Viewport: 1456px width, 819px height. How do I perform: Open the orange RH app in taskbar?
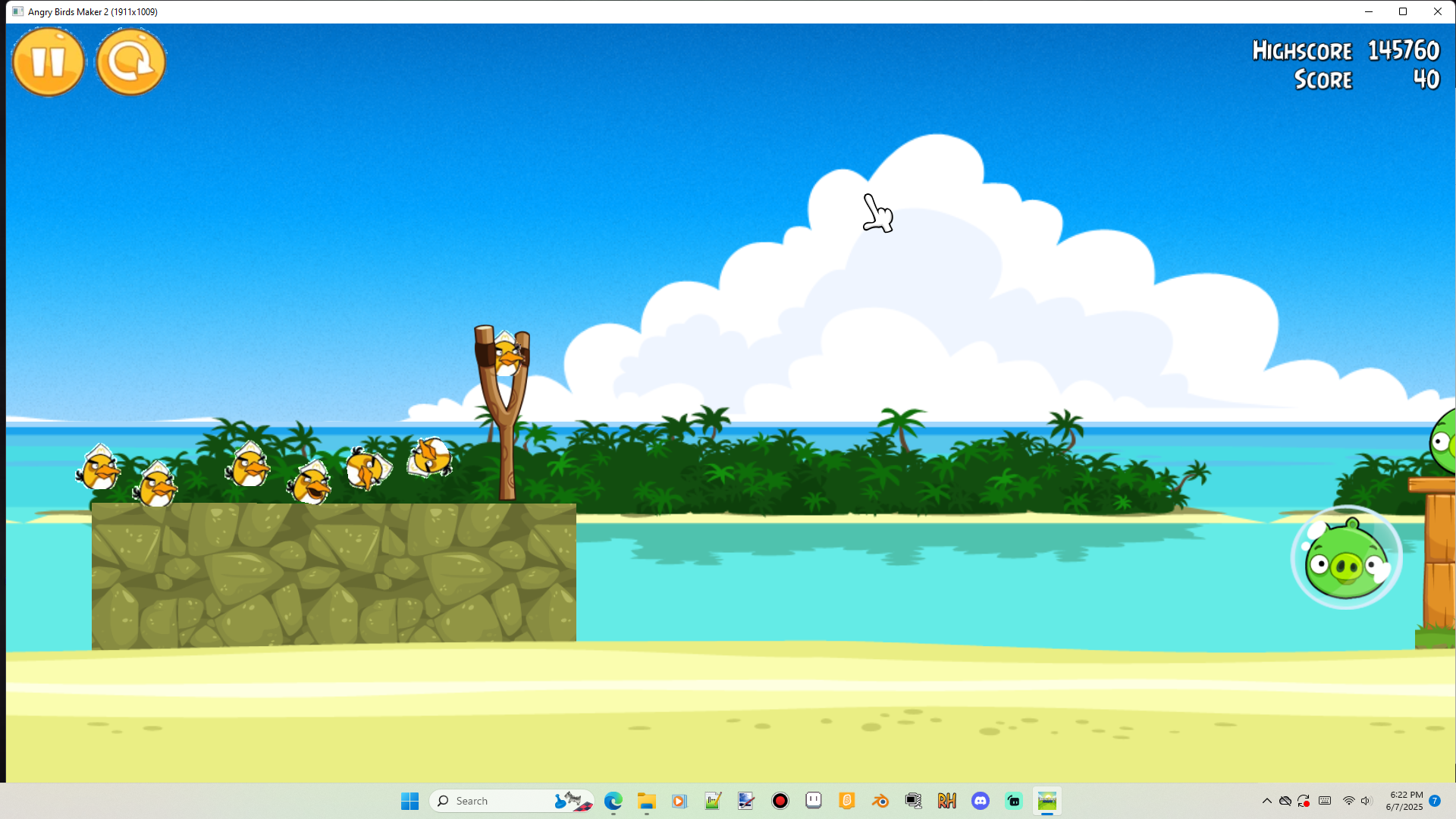click(x=946, y=801)
